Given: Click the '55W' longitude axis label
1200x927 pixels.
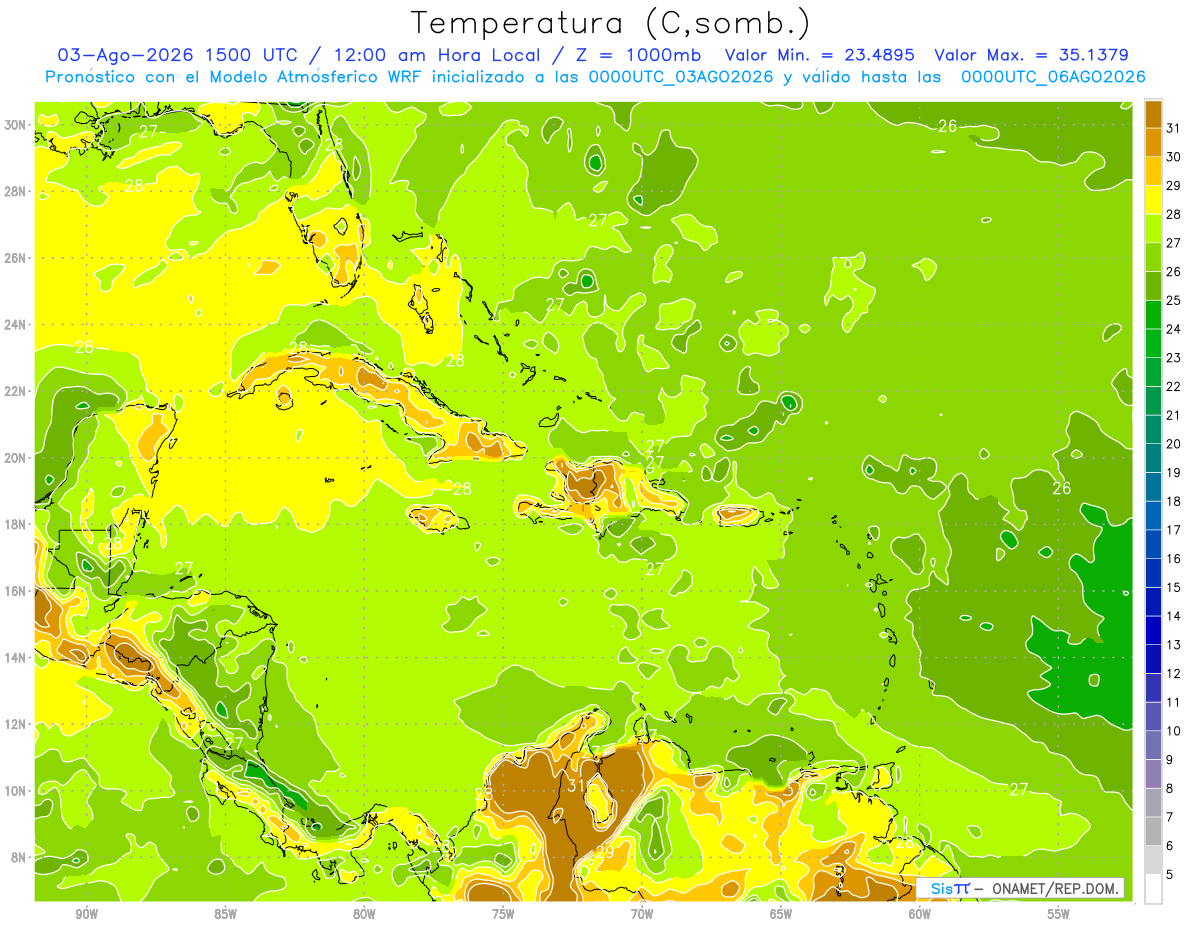Looking at the screenshot, I should (1059, 914).
